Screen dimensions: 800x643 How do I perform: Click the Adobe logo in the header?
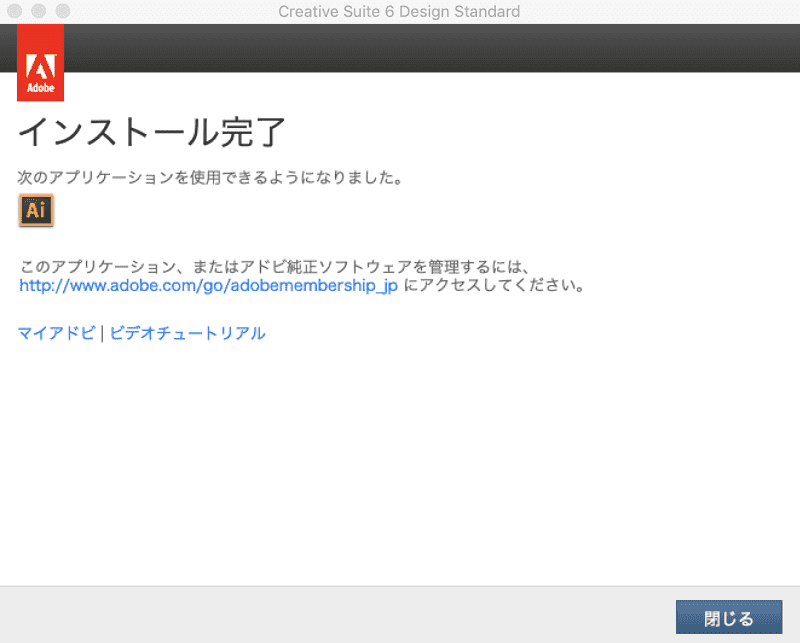[40, 63]
